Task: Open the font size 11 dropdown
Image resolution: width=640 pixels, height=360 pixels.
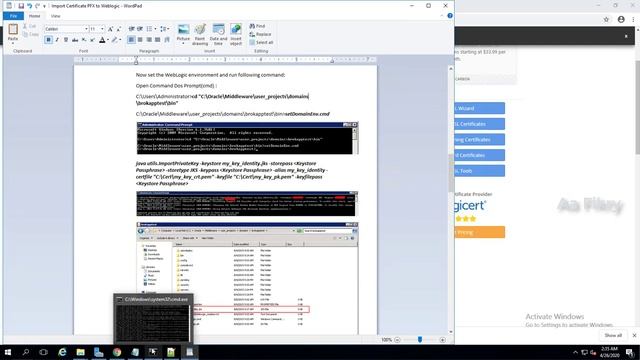Action: coord(102,29)
